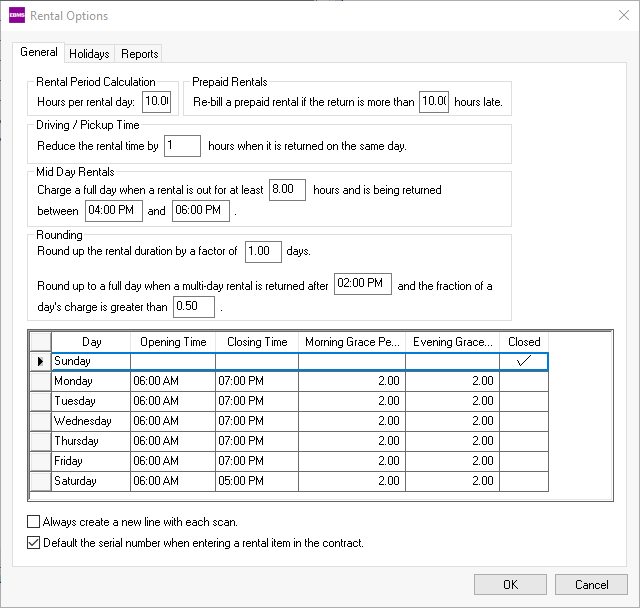Select the General tab
640x608 pixels.
point(39,53)
